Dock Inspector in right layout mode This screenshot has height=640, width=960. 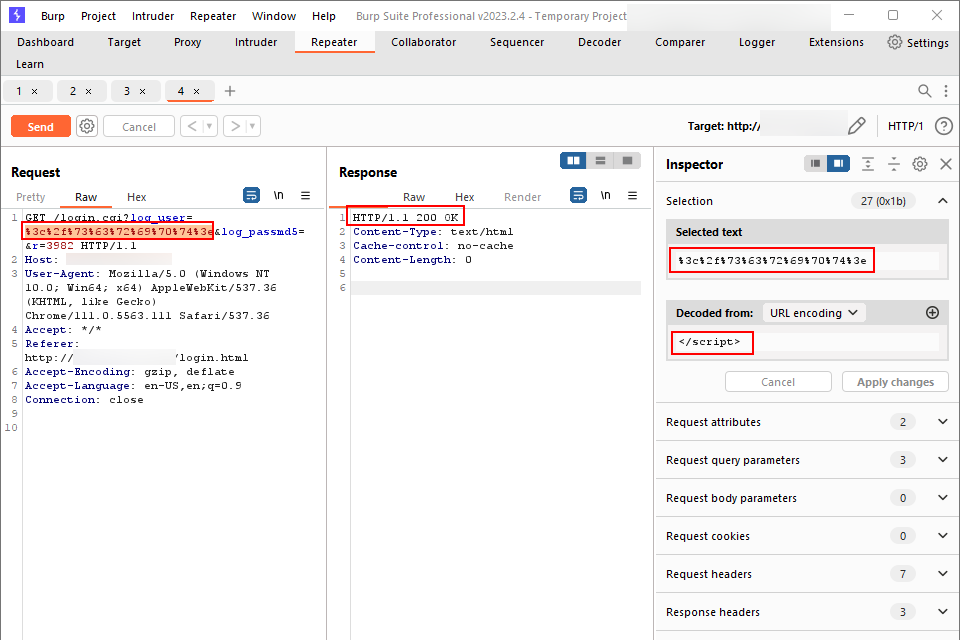(x=838, y=164)
